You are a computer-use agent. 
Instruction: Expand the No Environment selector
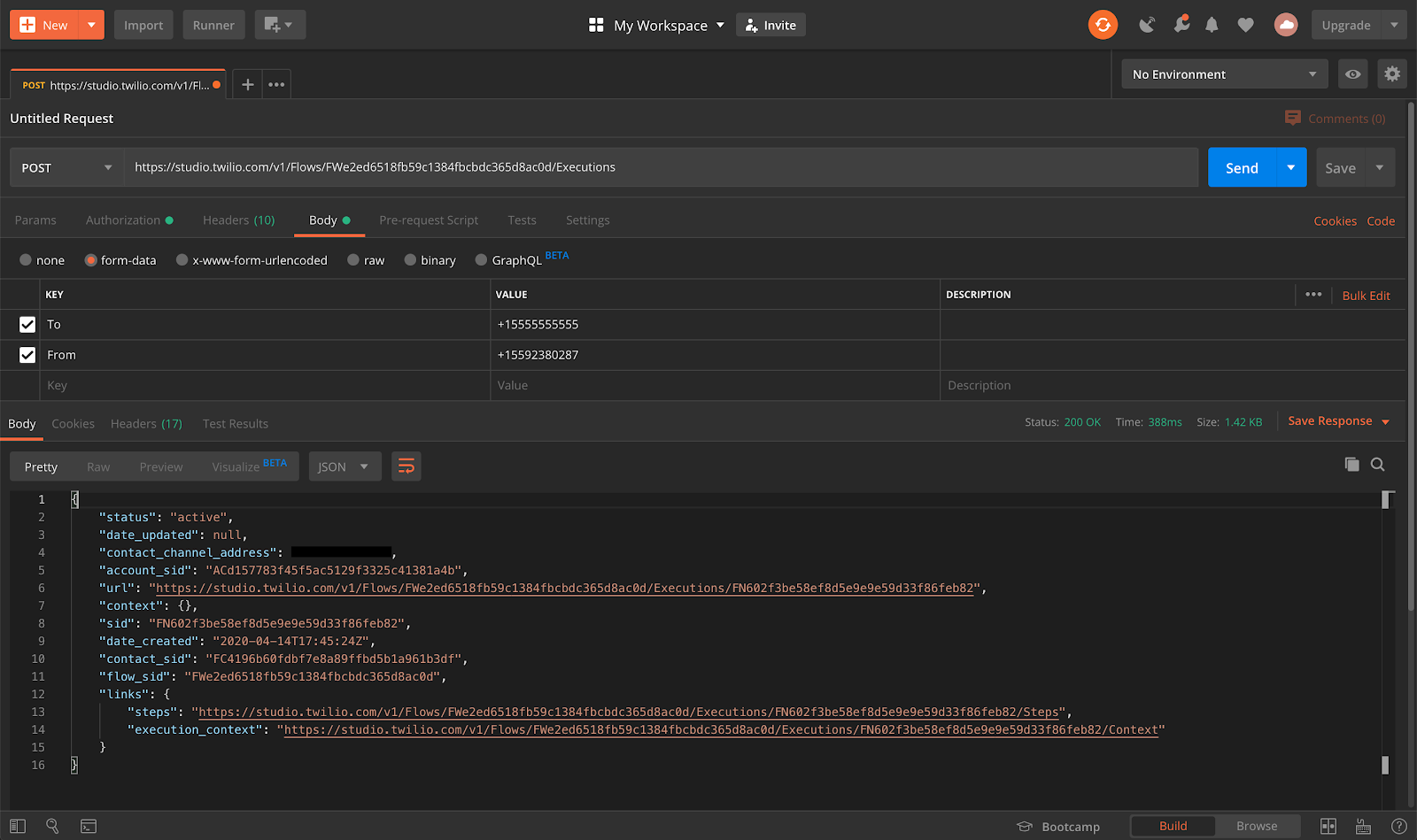click(1224, 74)
